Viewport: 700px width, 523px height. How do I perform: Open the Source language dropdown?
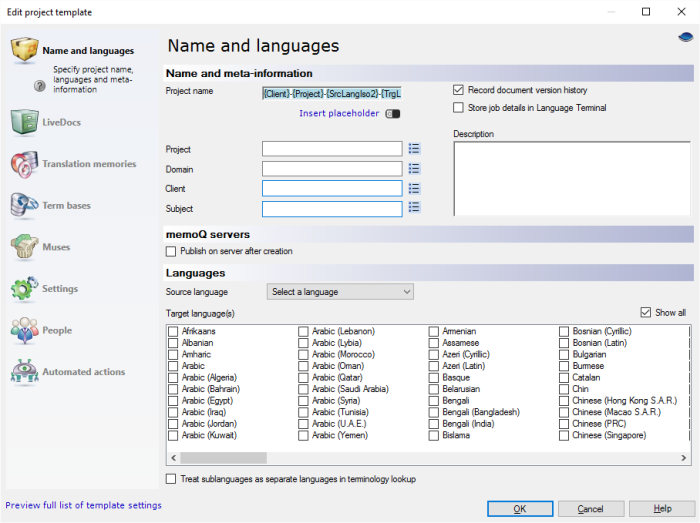point(340,292)
